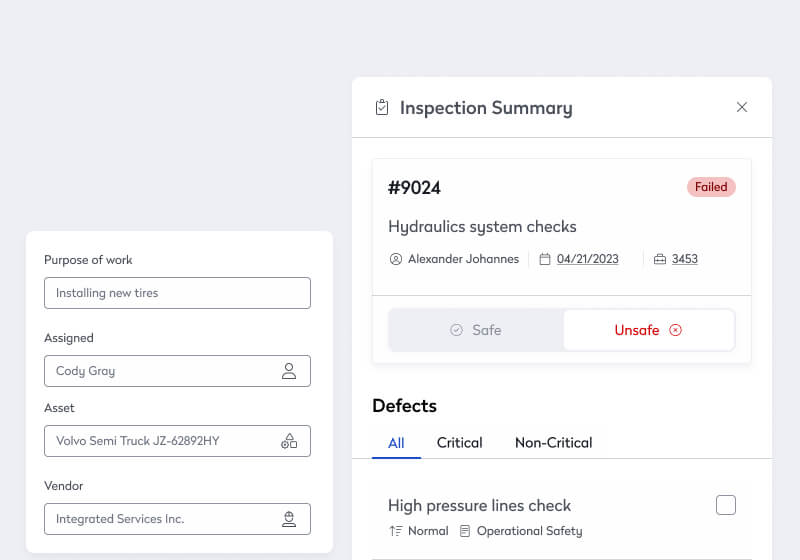Screen dimensions: 800x560
Task: Close the Inspection Summary panel
Action: [x=742, y=107]
